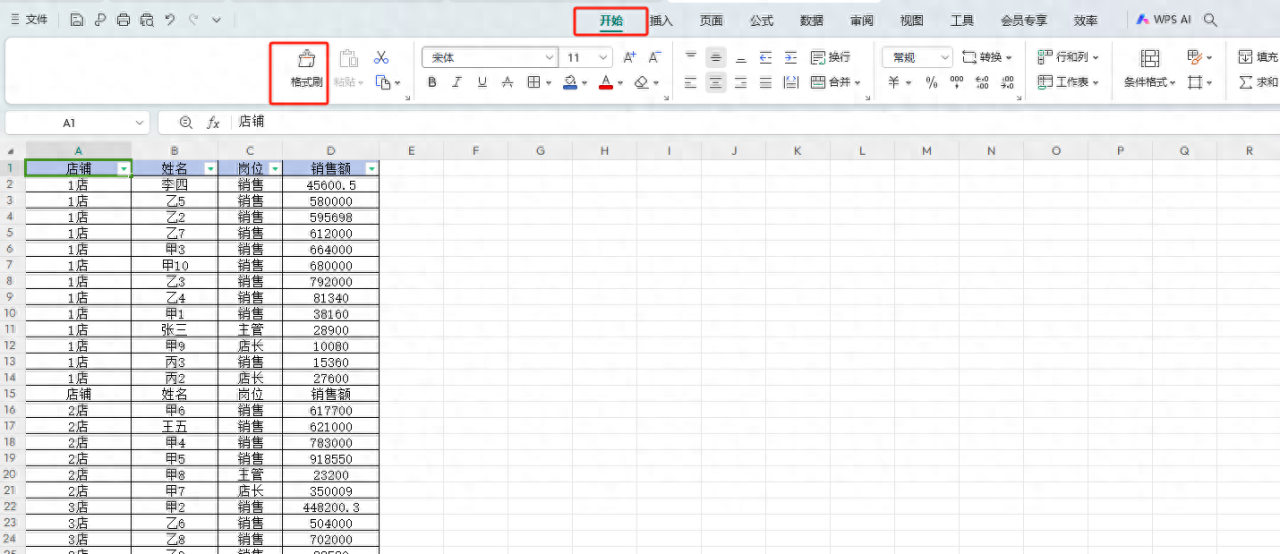Click the 填充 (Fill) button

(1259, 58)
